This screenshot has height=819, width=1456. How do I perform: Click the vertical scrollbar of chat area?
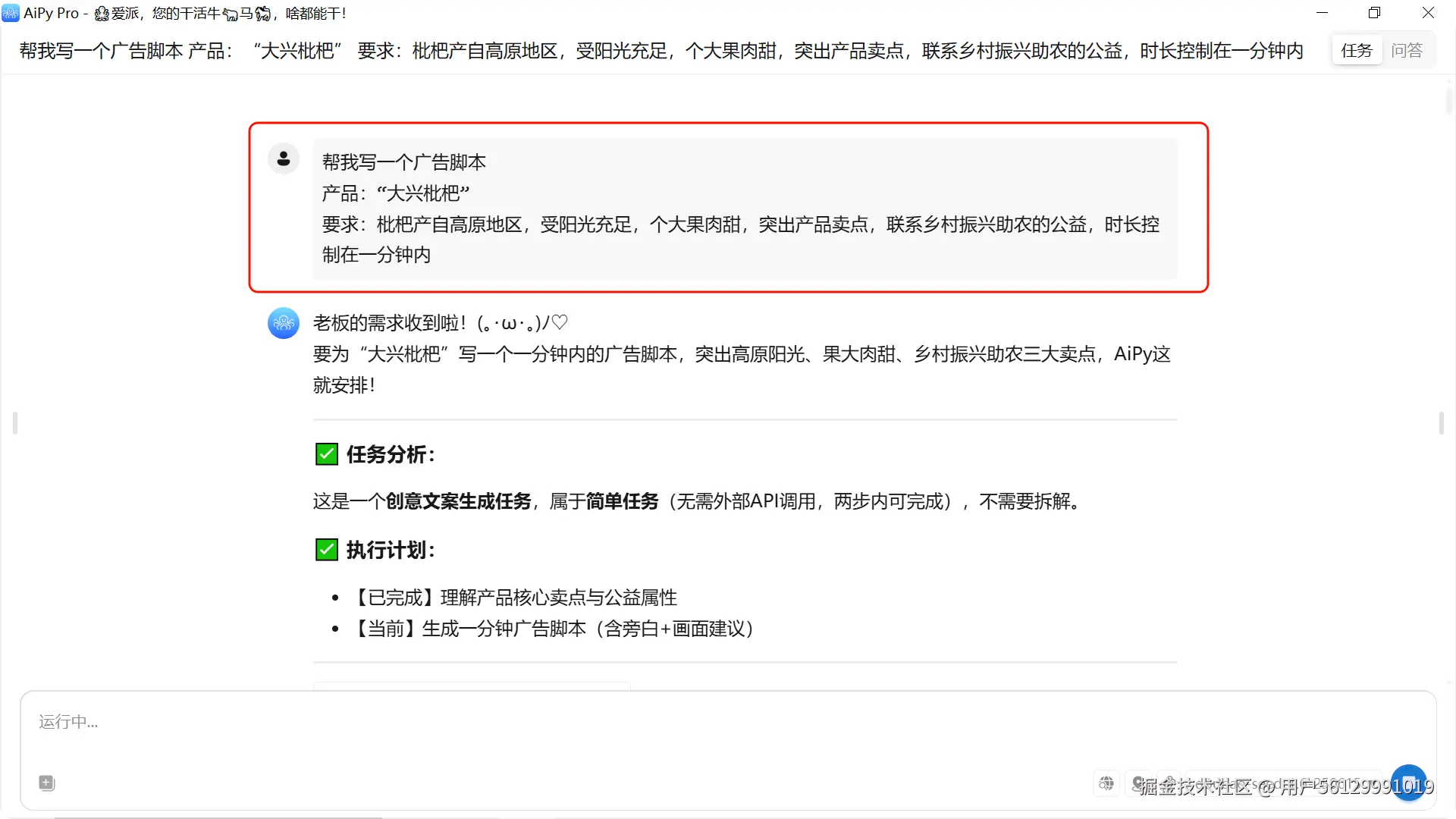(x=1449, y=102)
